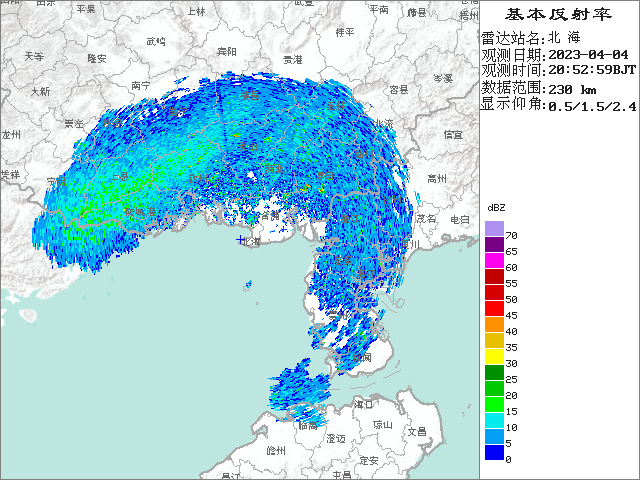Viewport: 640px width, 480px height.
Task: Click the 贵港 map label
Action: 293,60
